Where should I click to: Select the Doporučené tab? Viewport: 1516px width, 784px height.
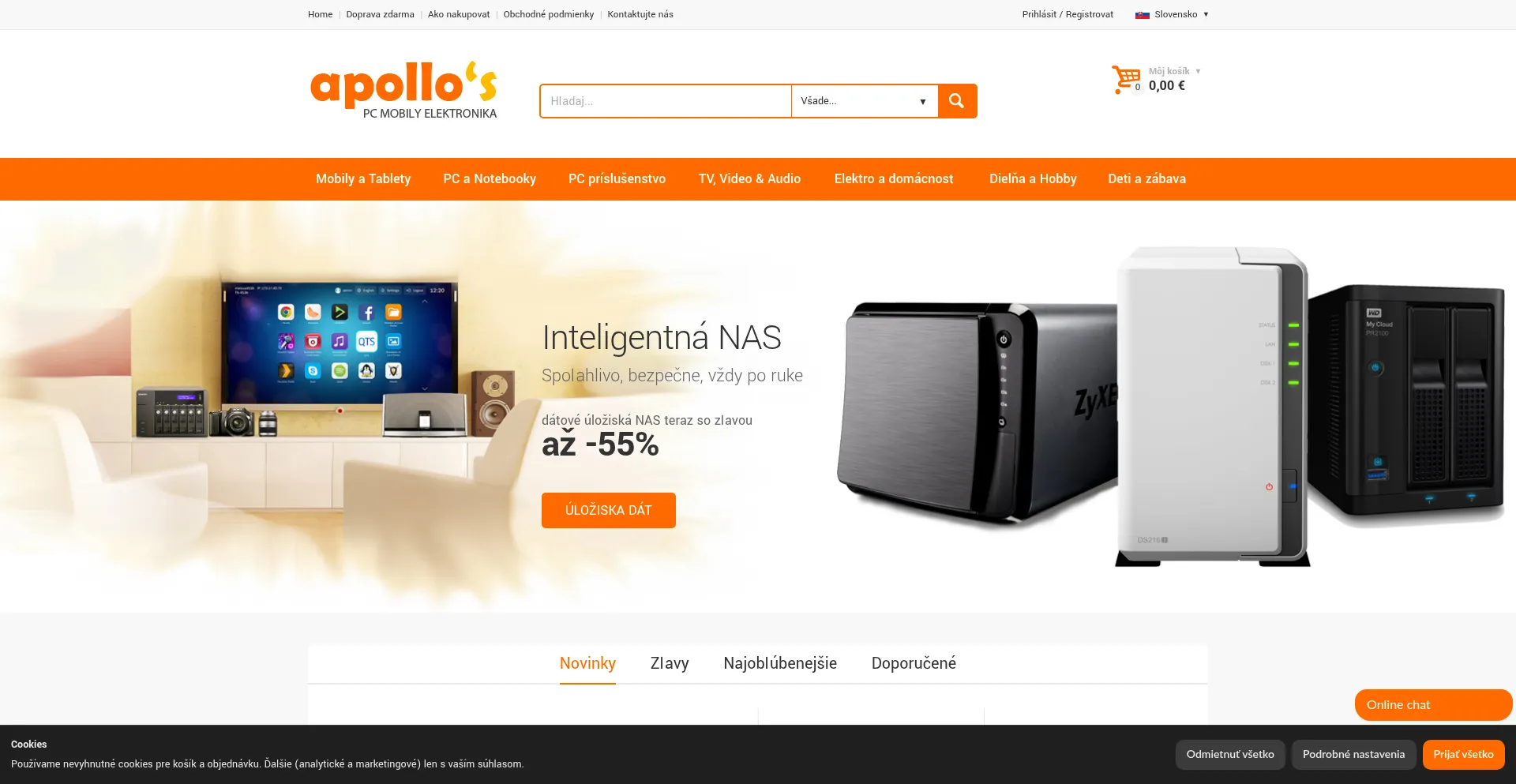pos(914,663)
